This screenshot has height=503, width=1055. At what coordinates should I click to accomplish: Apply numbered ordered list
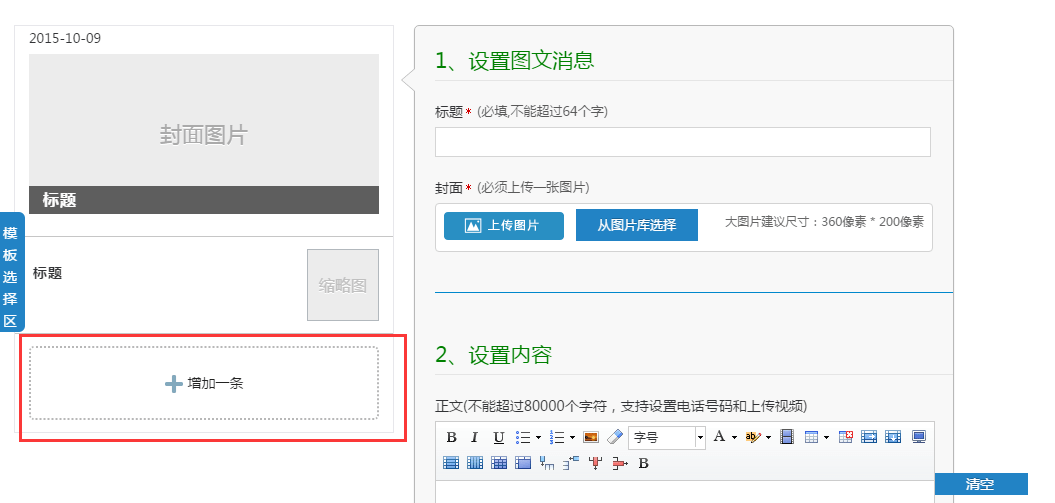pyautogui.click(x=556, y=438)
